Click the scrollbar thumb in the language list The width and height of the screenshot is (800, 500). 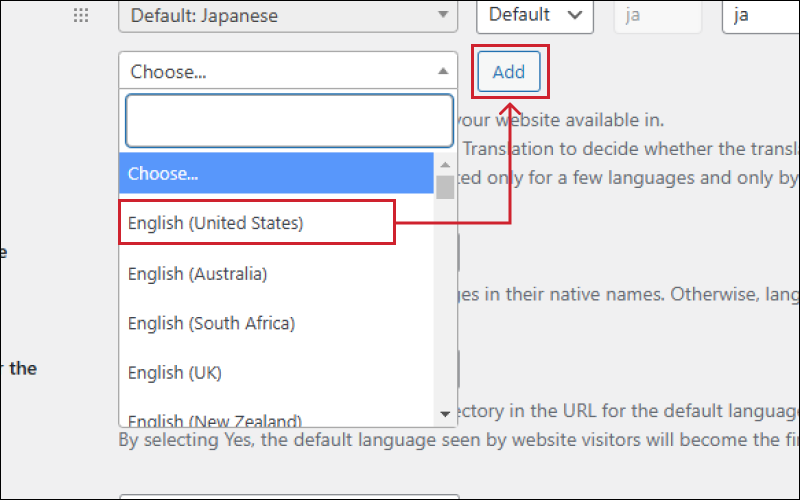445,186
